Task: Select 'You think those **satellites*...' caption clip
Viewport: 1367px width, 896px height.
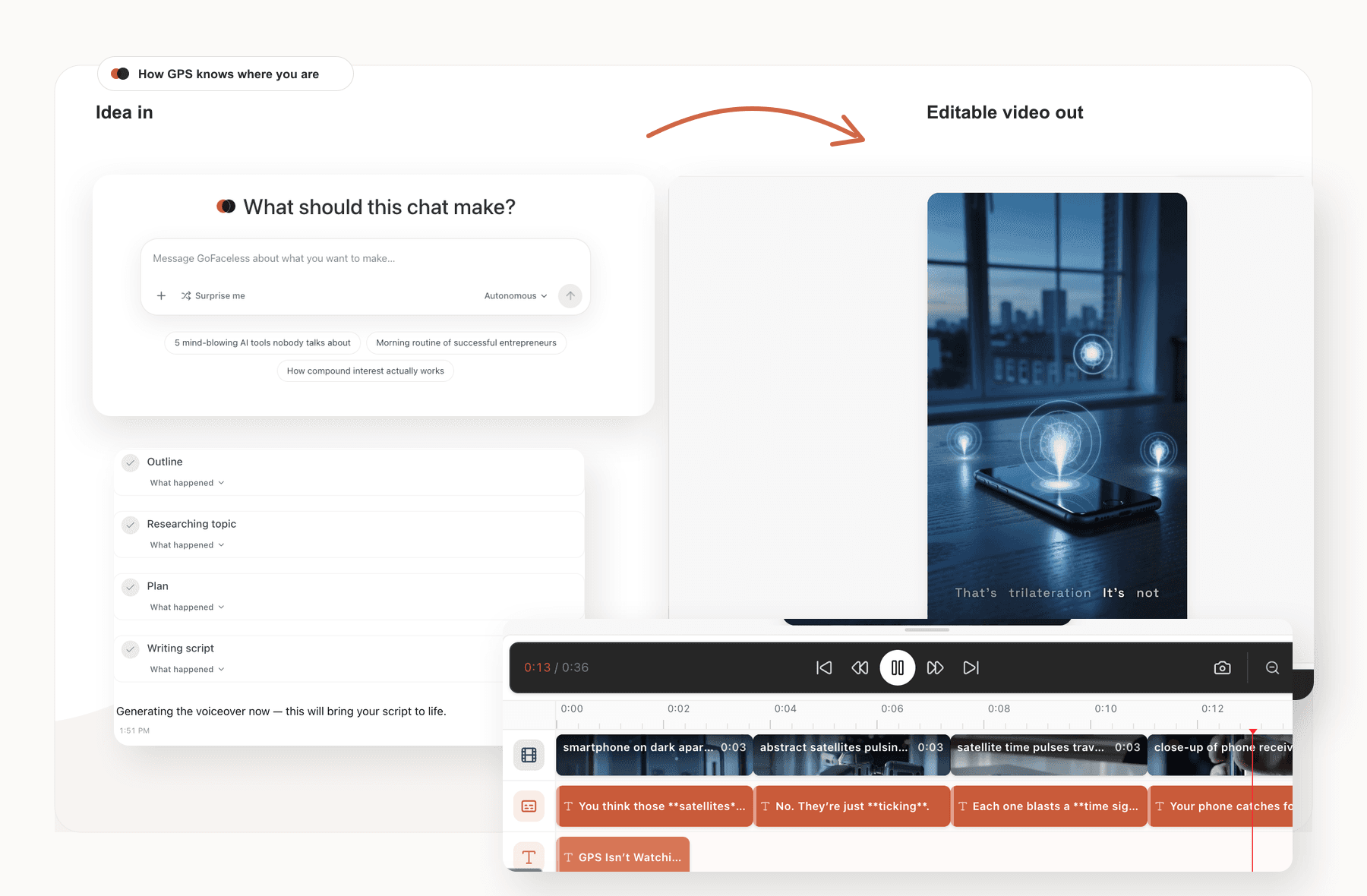Action: click(x=654, y=806)
